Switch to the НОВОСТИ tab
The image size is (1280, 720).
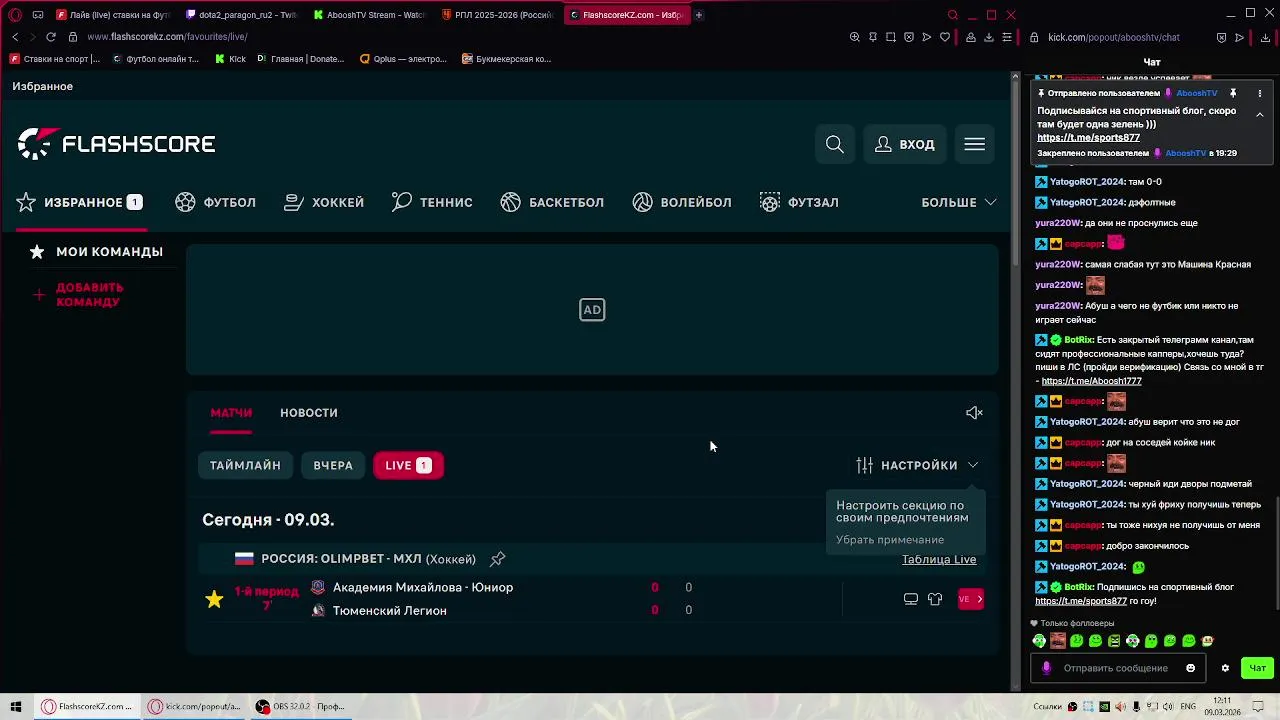pyautogui.click(x=309, y=413)
